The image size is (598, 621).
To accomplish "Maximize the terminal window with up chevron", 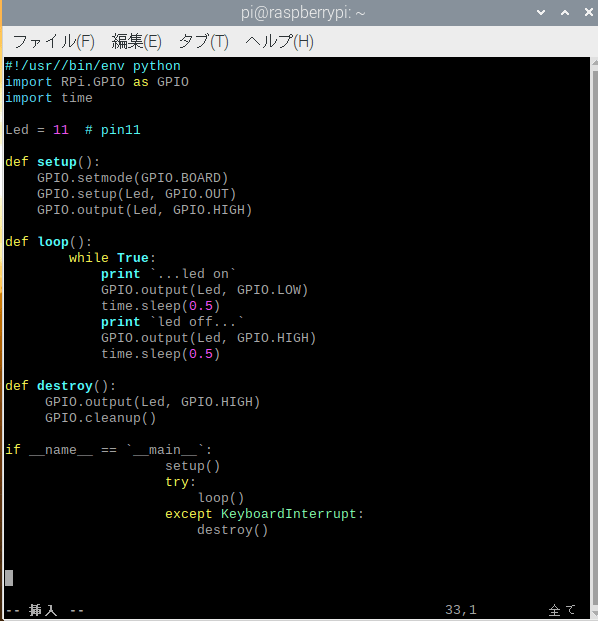I will point(565,13).
